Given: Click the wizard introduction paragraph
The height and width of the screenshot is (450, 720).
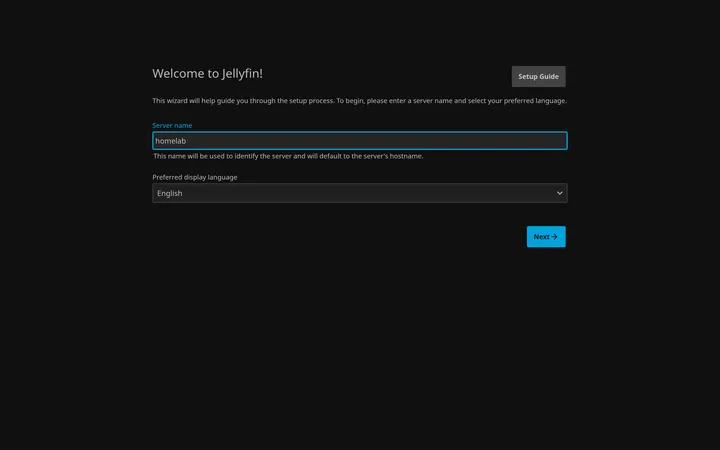Looking at the screenshot, I should tap(360, 101).
